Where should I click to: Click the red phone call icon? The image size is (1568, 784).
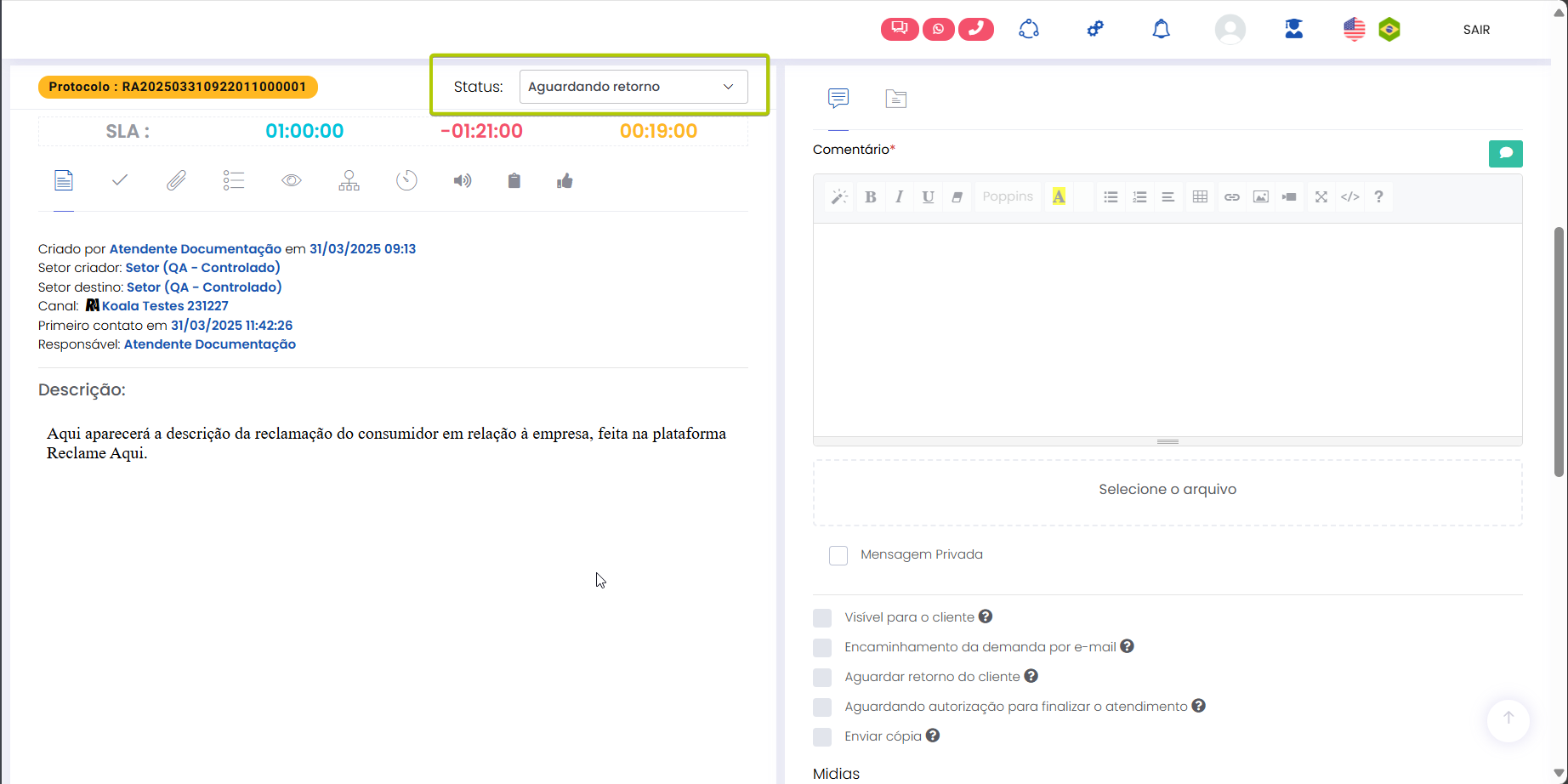point(976,29)
